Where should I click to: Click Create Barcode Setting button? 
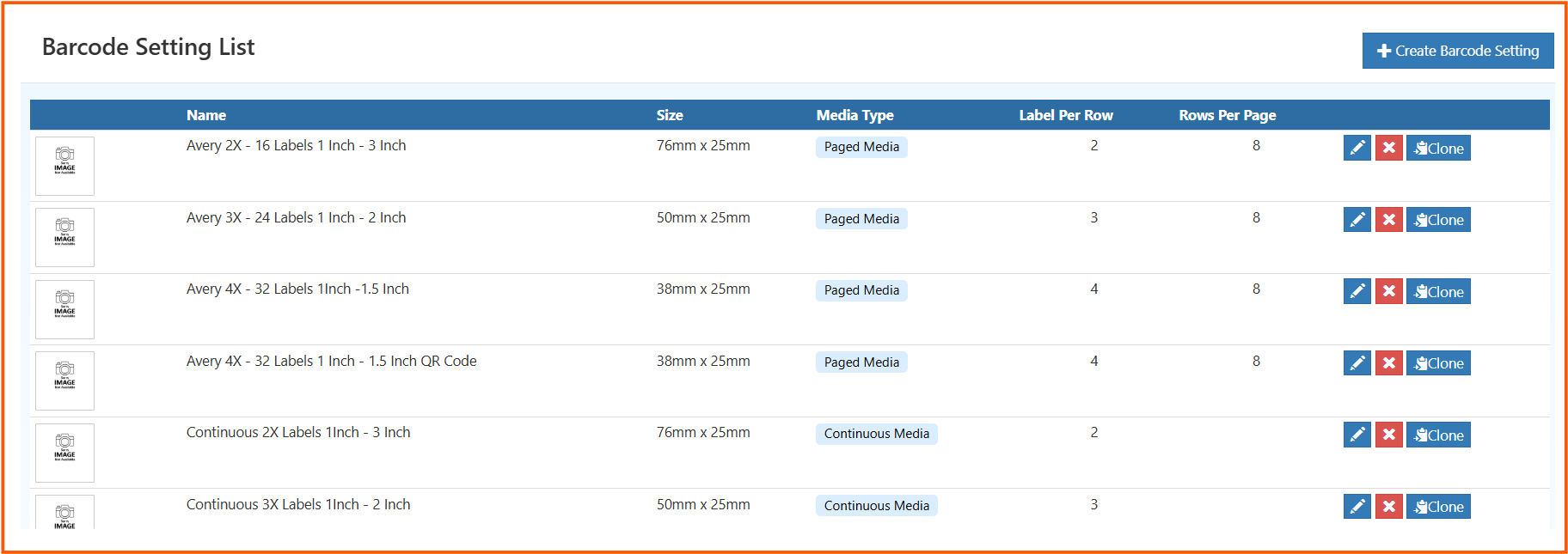click(x=1457, y=51)
